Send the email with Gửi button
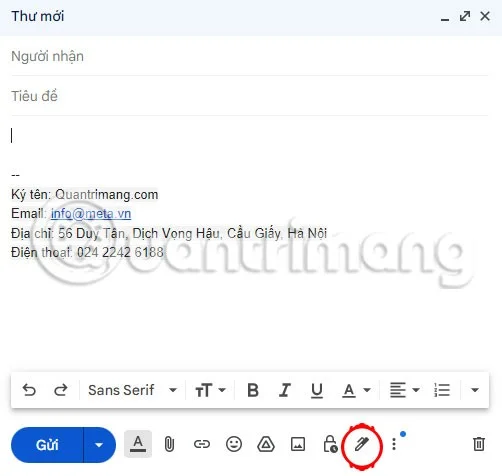This screenshot has height=476, width=502. [x=47, y=445]
